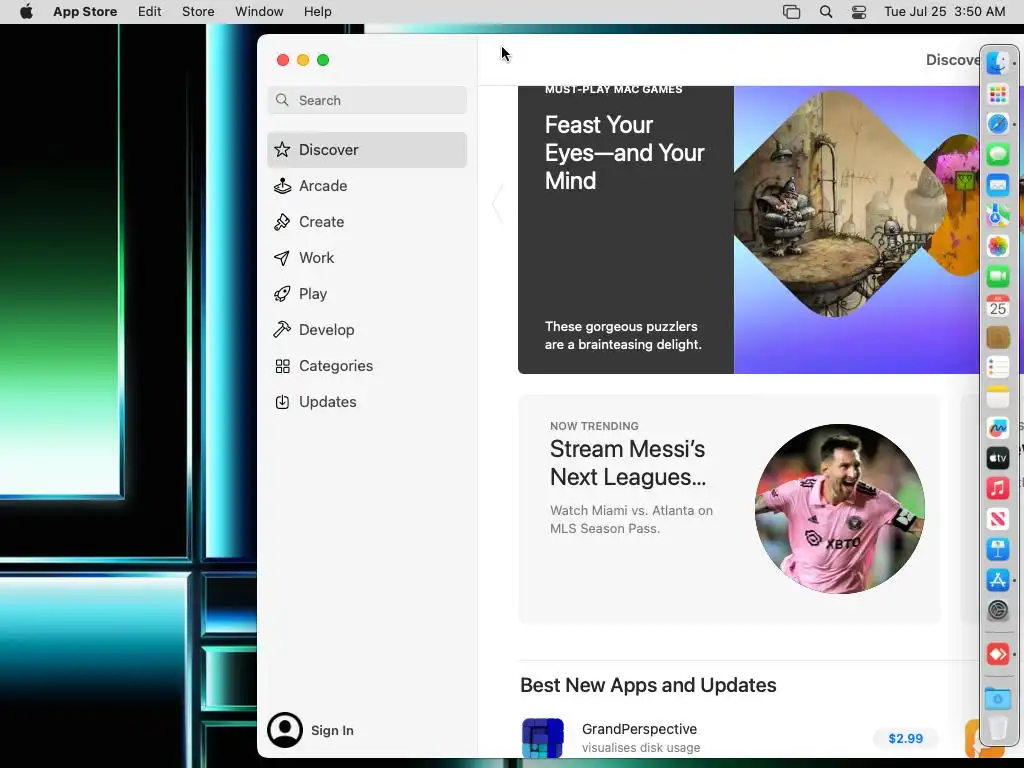Click the text 'visualises disk usage'

[x=641, y=747]
